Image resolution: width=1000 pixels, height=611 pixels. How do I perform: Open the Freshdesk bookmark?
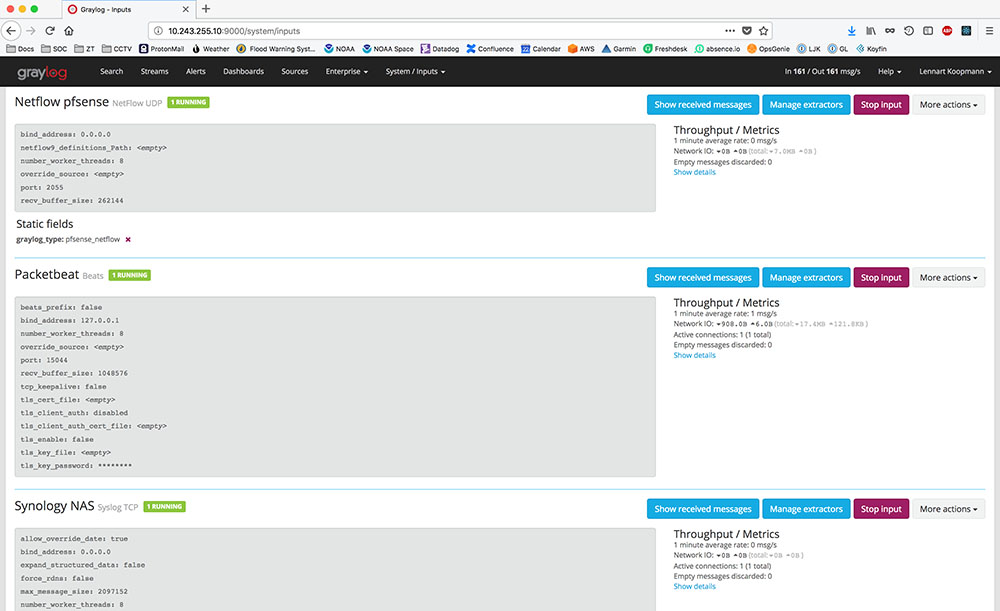coord(665,48)
